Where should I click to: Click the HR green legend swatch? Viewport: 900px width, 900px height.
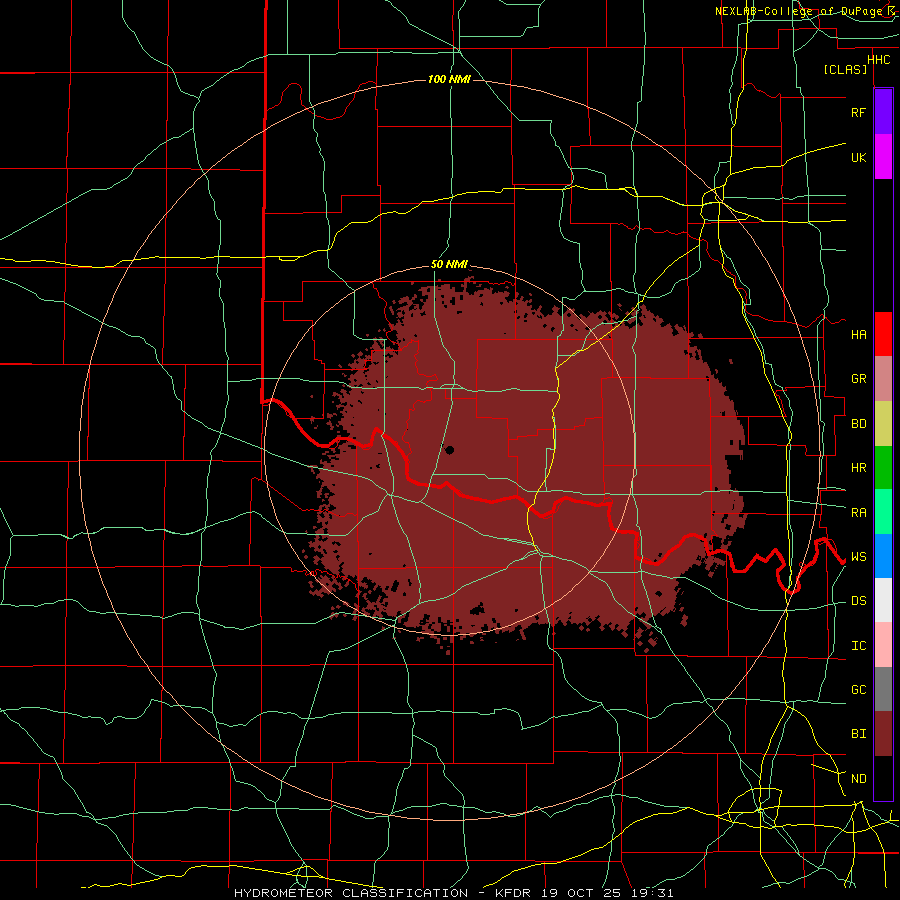(x=883, y=467)
